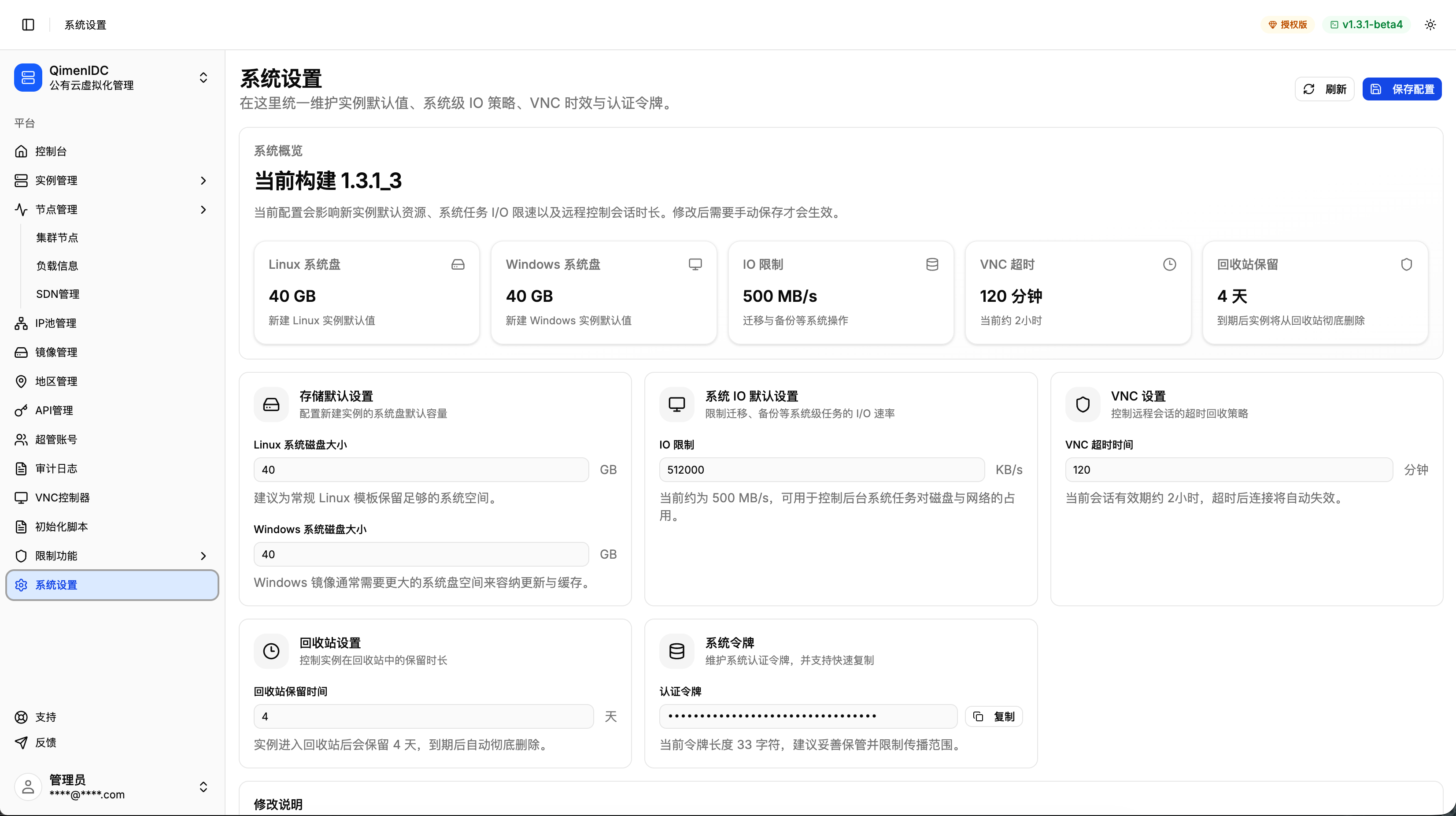This screenshot has height=816, width=1456.
Task: Click the 审计日志 document icon
Action: point(21,468)
